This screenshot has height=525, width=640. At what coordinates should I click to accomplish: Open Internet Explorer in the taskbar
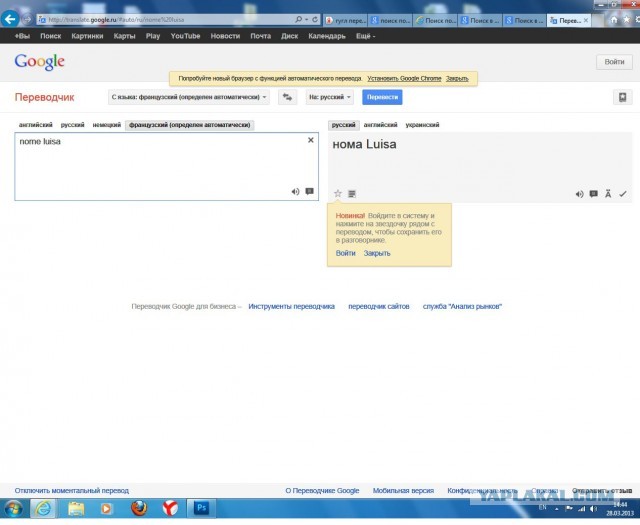pyautogui.click(x=43, y=509)
